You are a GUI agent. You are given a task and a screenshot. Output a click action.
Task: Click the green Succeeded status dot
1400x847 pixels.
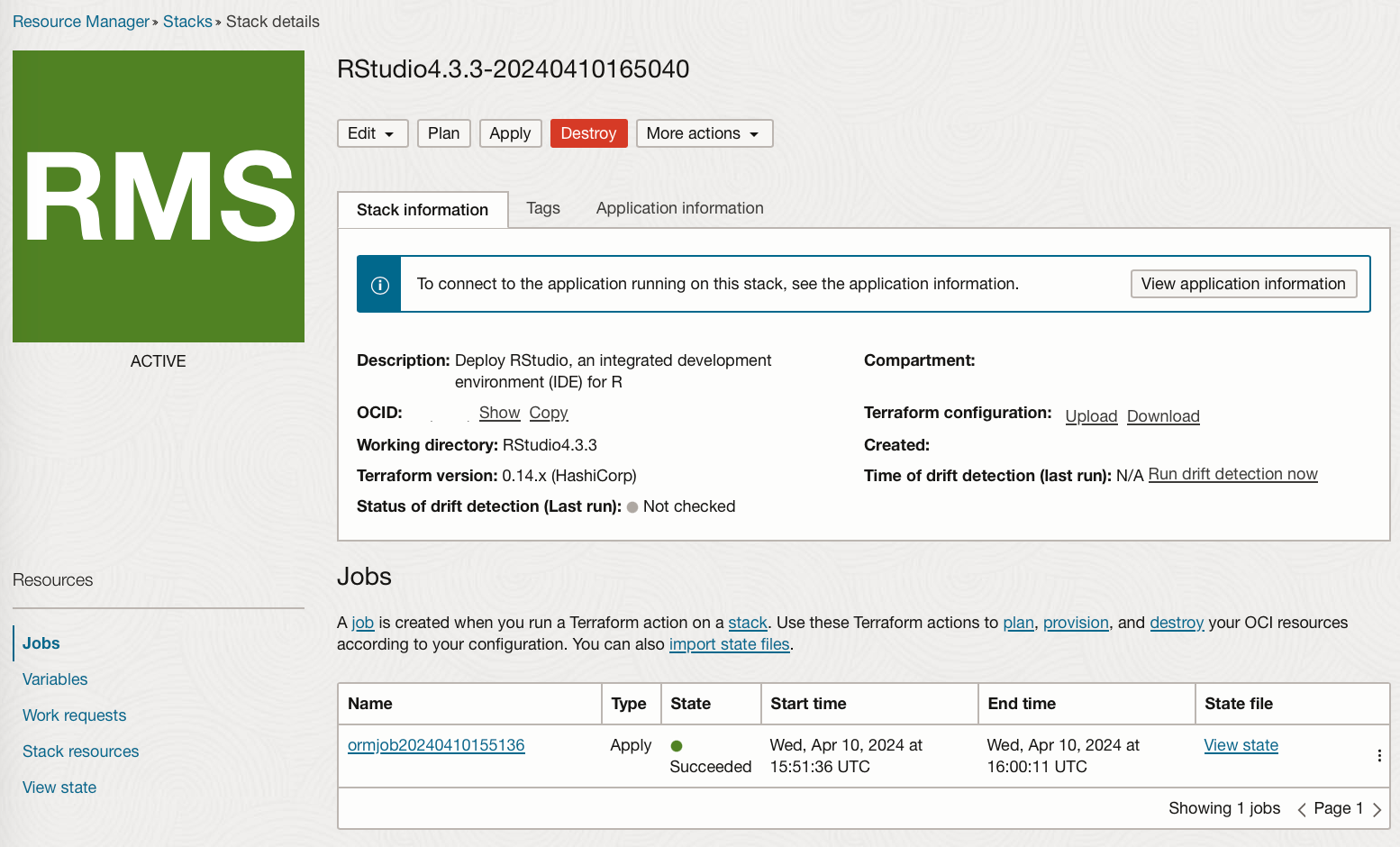pyautogui.click(x=677, y=746)
